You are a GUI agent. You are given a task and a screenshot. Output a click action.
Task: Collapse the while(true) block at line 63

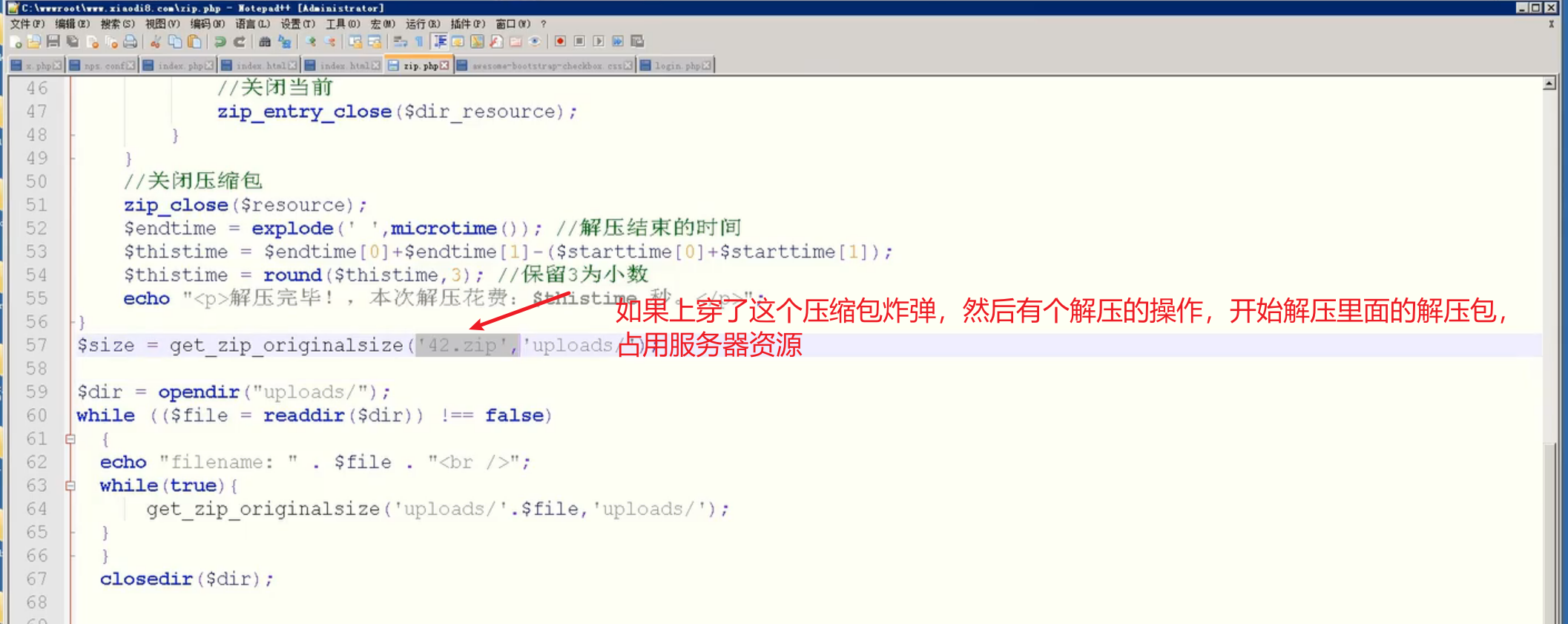pyautogui.click(x=70, y=486)
